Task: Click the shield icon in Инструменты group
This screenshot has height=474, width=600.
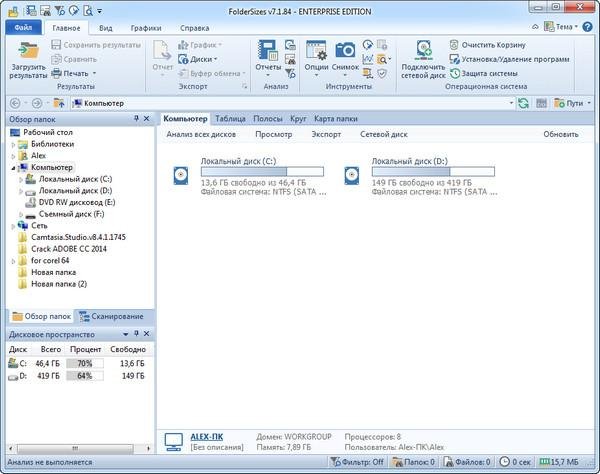Action: tap(382, 73)
